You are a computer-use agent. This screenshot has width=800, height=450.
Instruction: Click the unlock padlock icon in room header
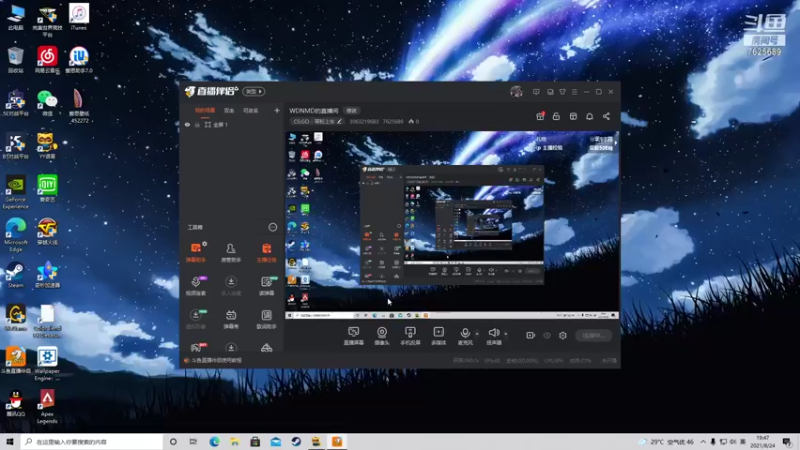[556, 116]
